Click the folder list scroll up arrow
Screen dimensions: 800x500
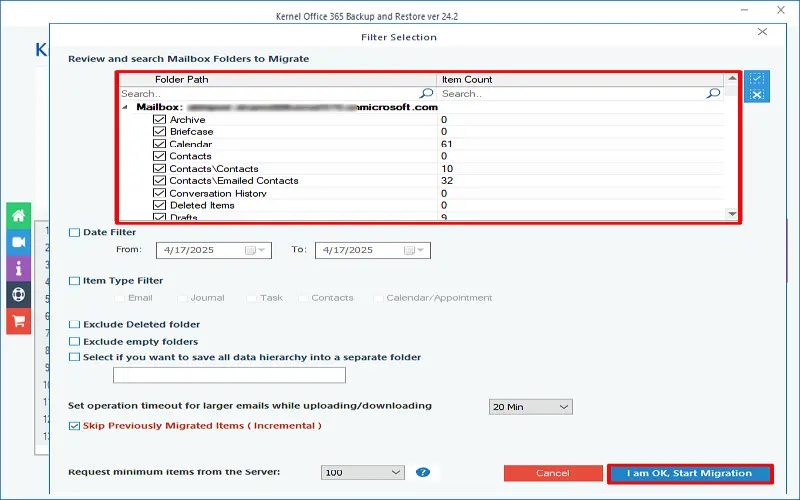point(732,79)
